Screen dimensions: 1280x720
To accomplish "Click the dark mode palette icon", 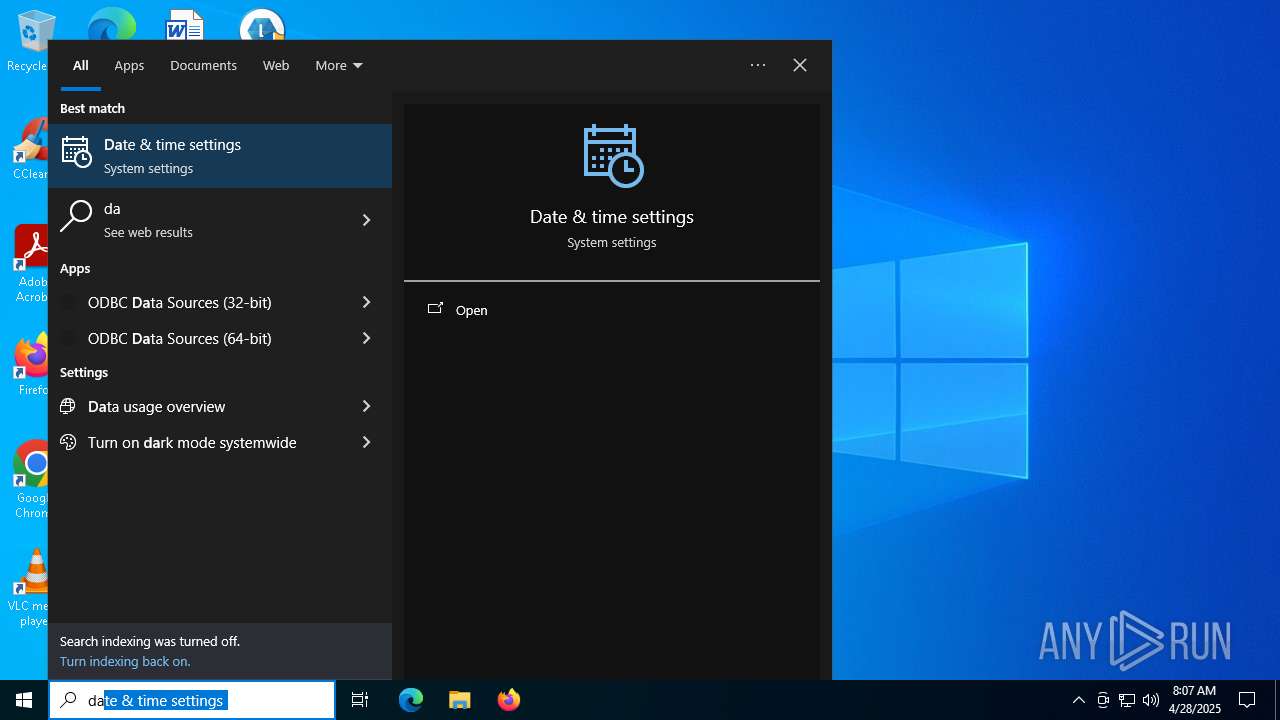I will [x=68, y=442].
